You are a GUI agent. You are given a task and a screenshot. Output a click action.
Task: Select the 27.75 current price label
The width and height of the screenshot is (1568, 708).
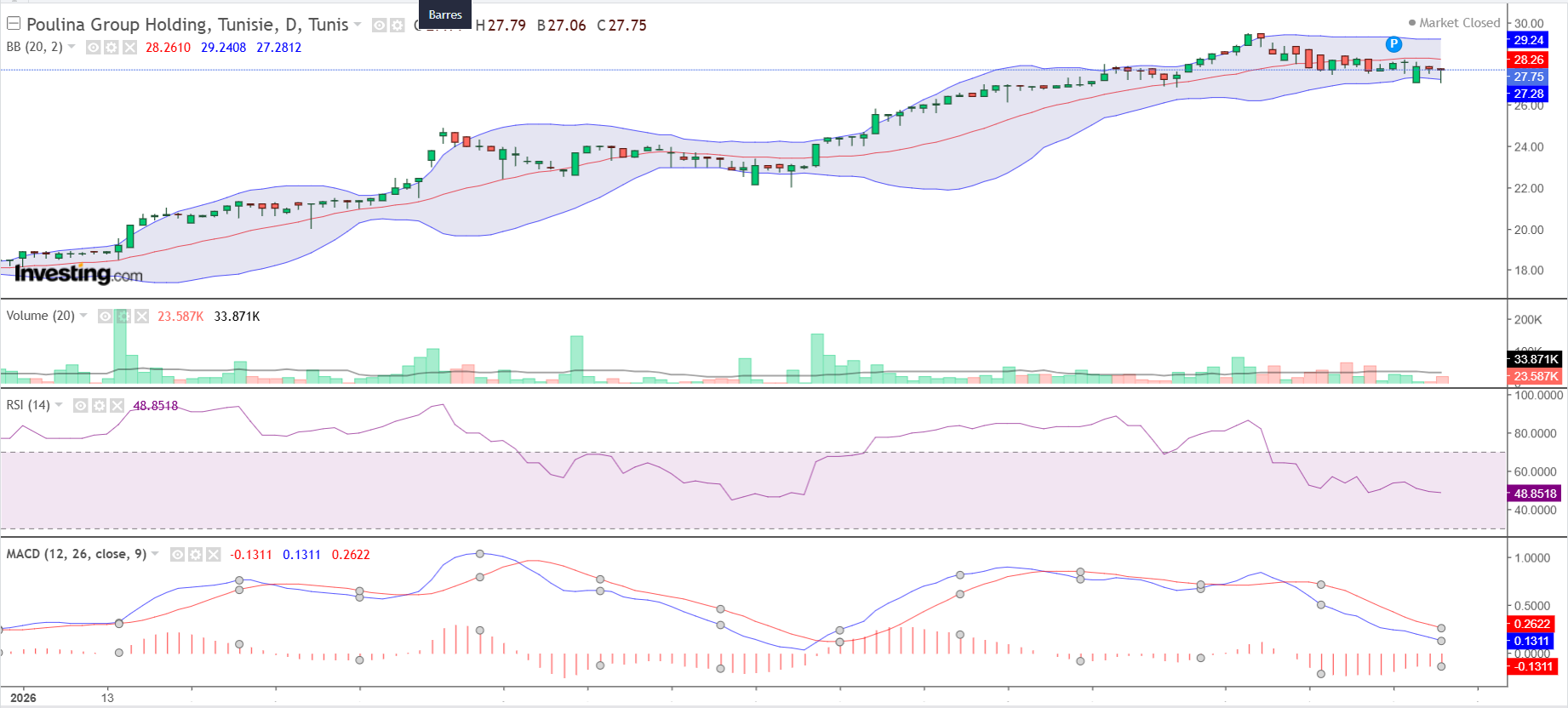(1529, 77)
